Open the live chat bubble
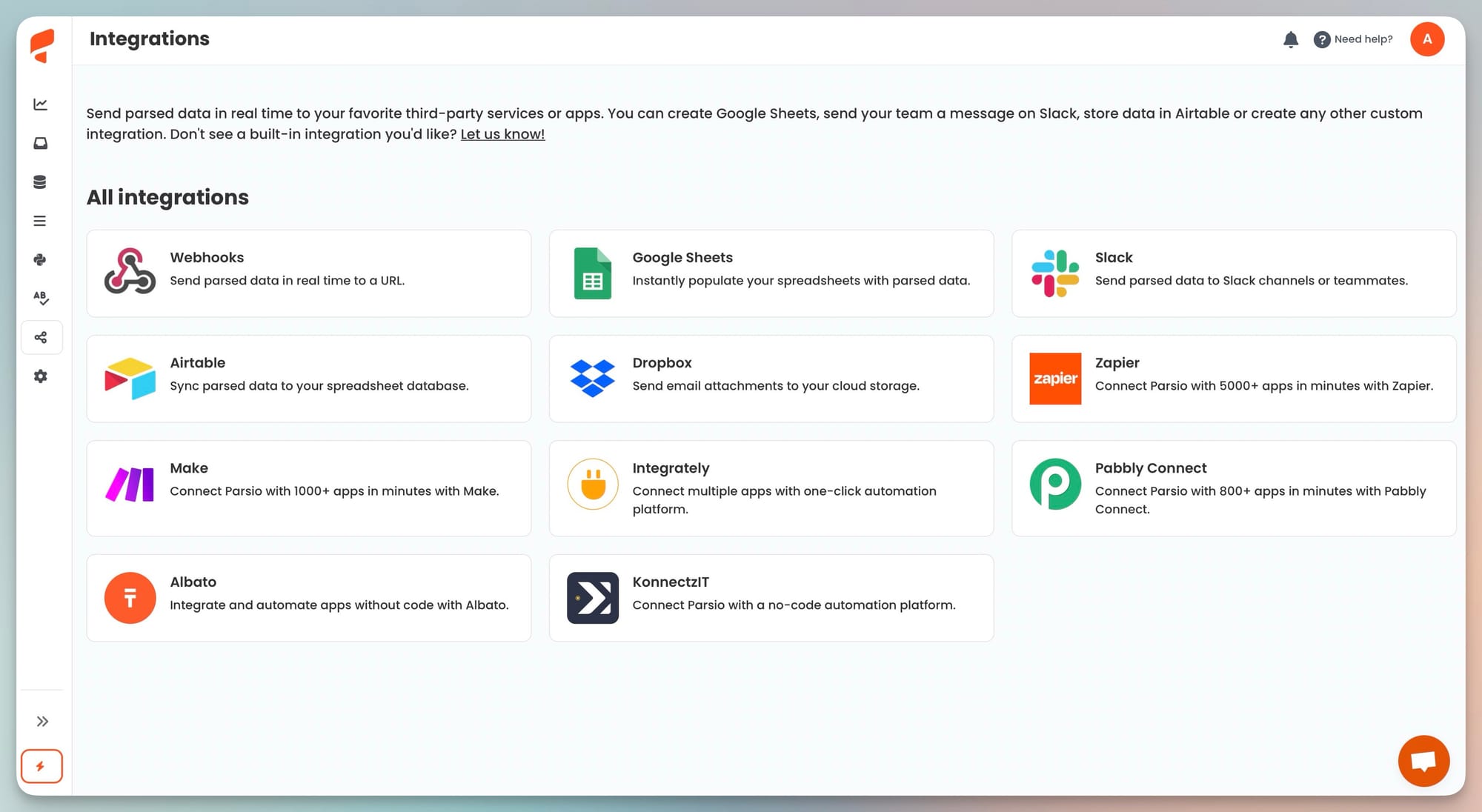This screenshot has height=812, width=1482. (x=1423, y=761)
